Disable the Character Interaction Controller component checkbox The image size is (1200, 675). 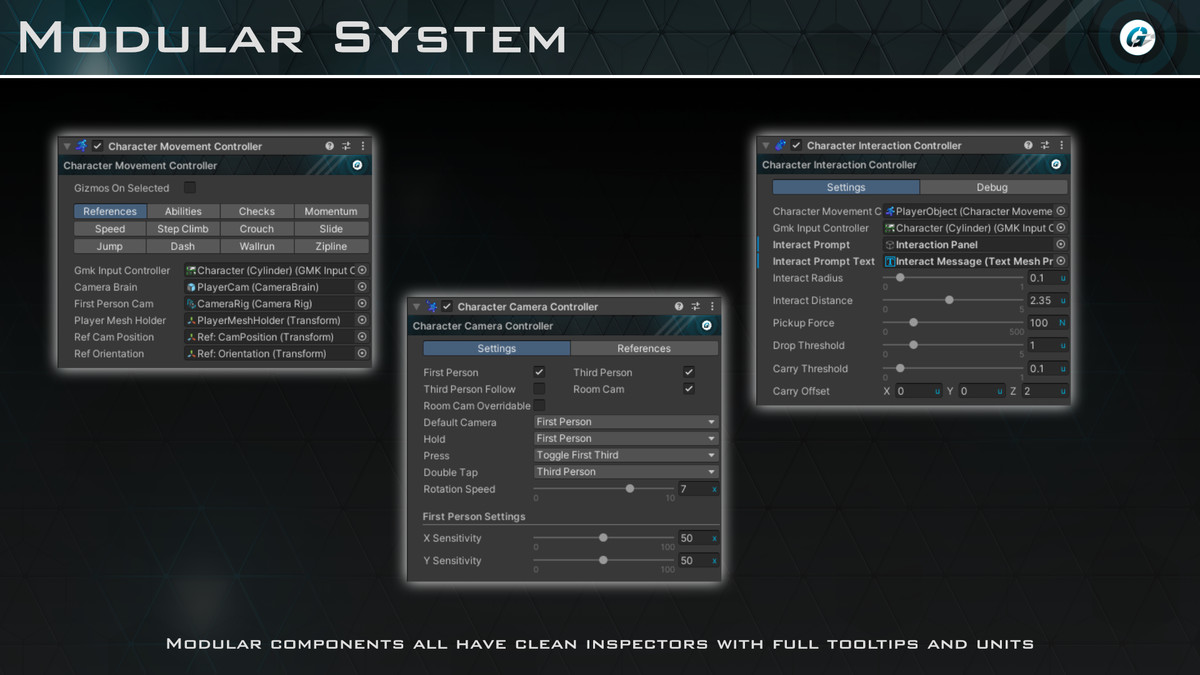796,146
